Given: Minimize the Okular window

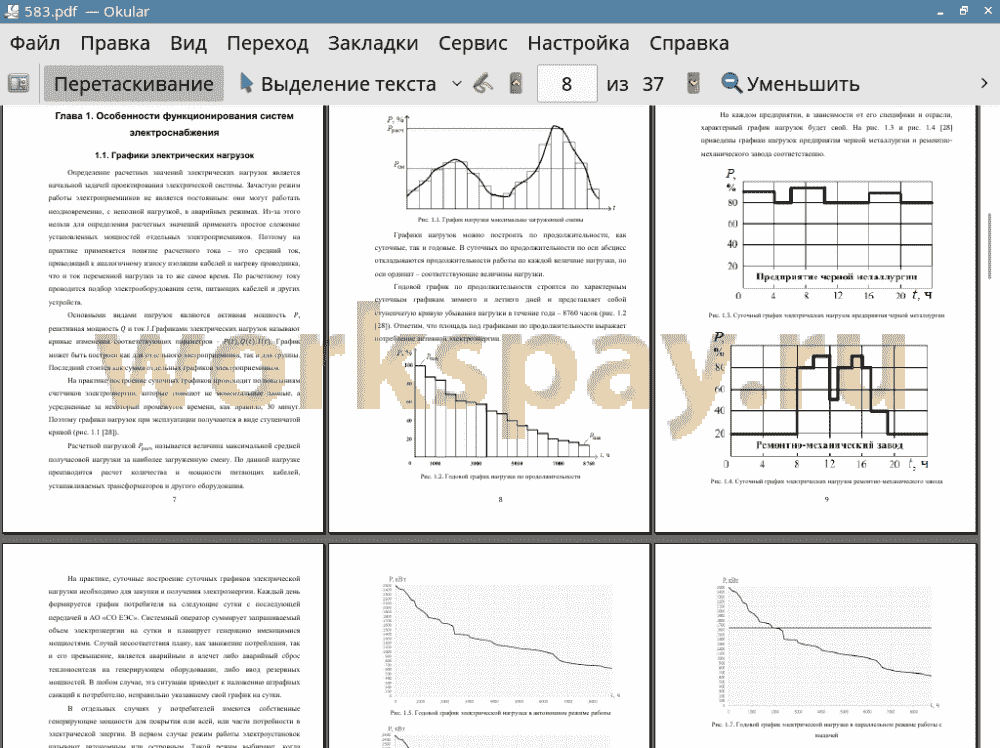Looking at the screenshot, I should (940, 11).
